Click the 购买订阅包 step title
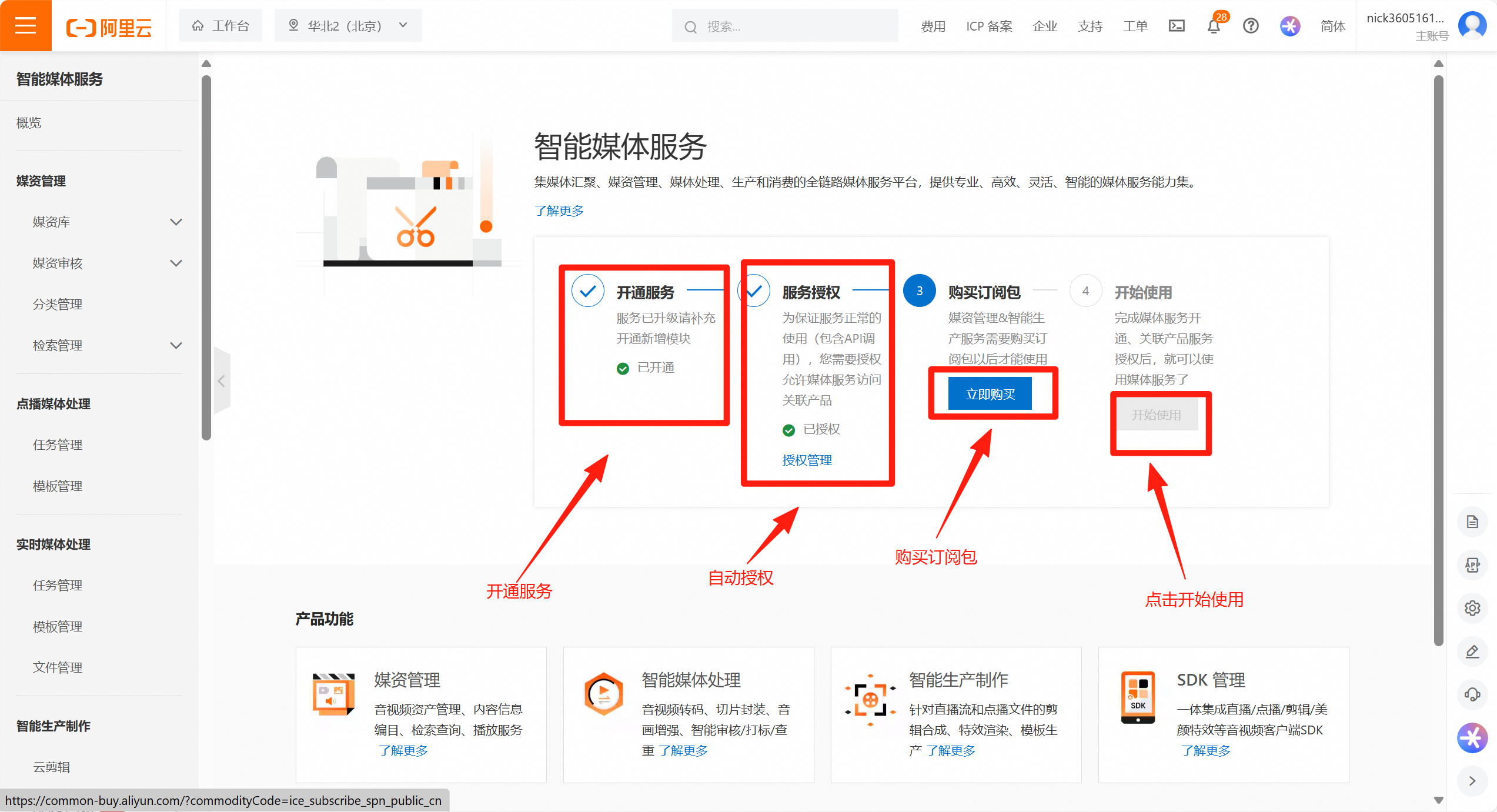 coord(984,292)
